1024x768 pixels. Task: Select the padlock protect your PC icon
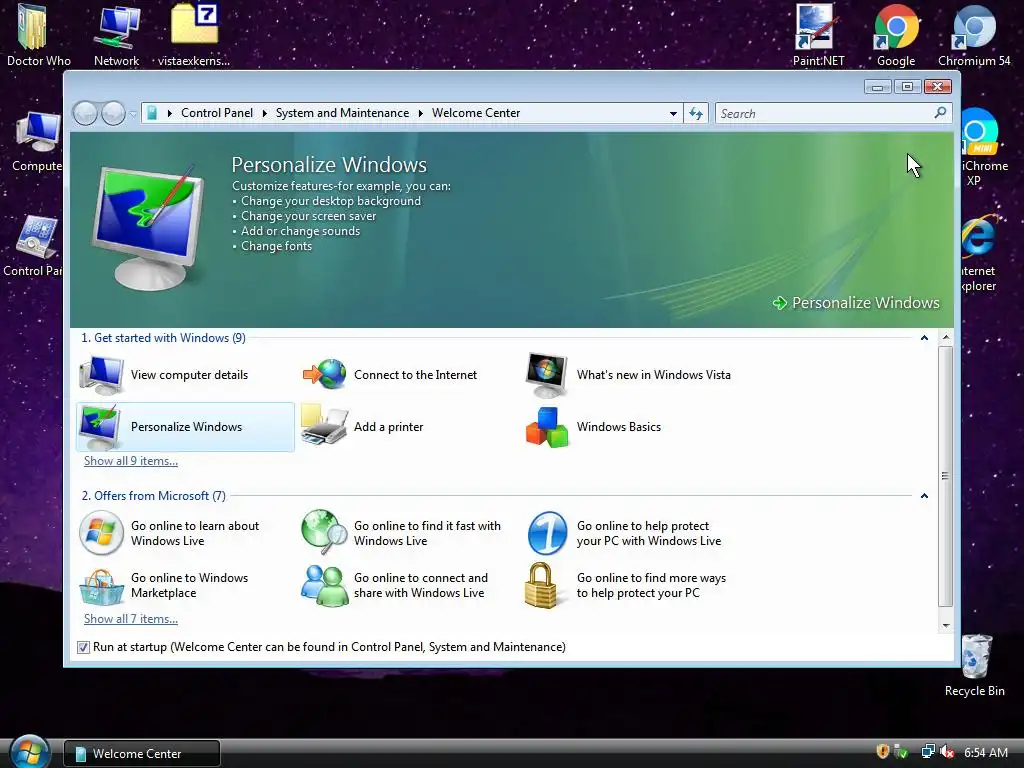coord(541,585)
